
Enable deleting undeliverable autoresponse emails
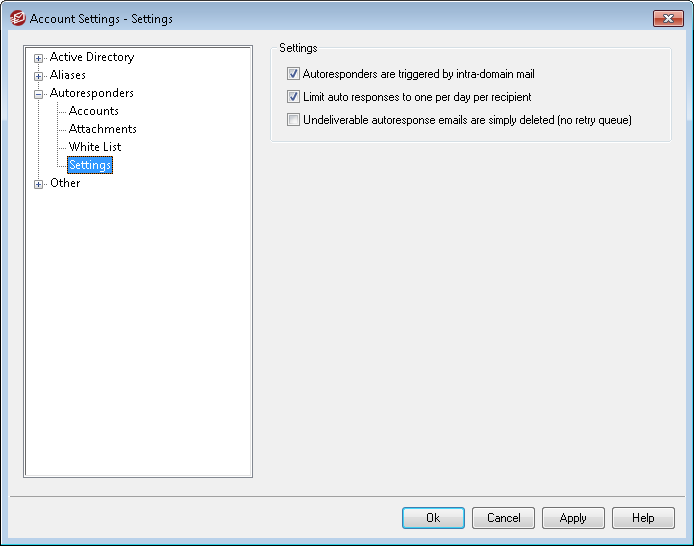(293, 120)
